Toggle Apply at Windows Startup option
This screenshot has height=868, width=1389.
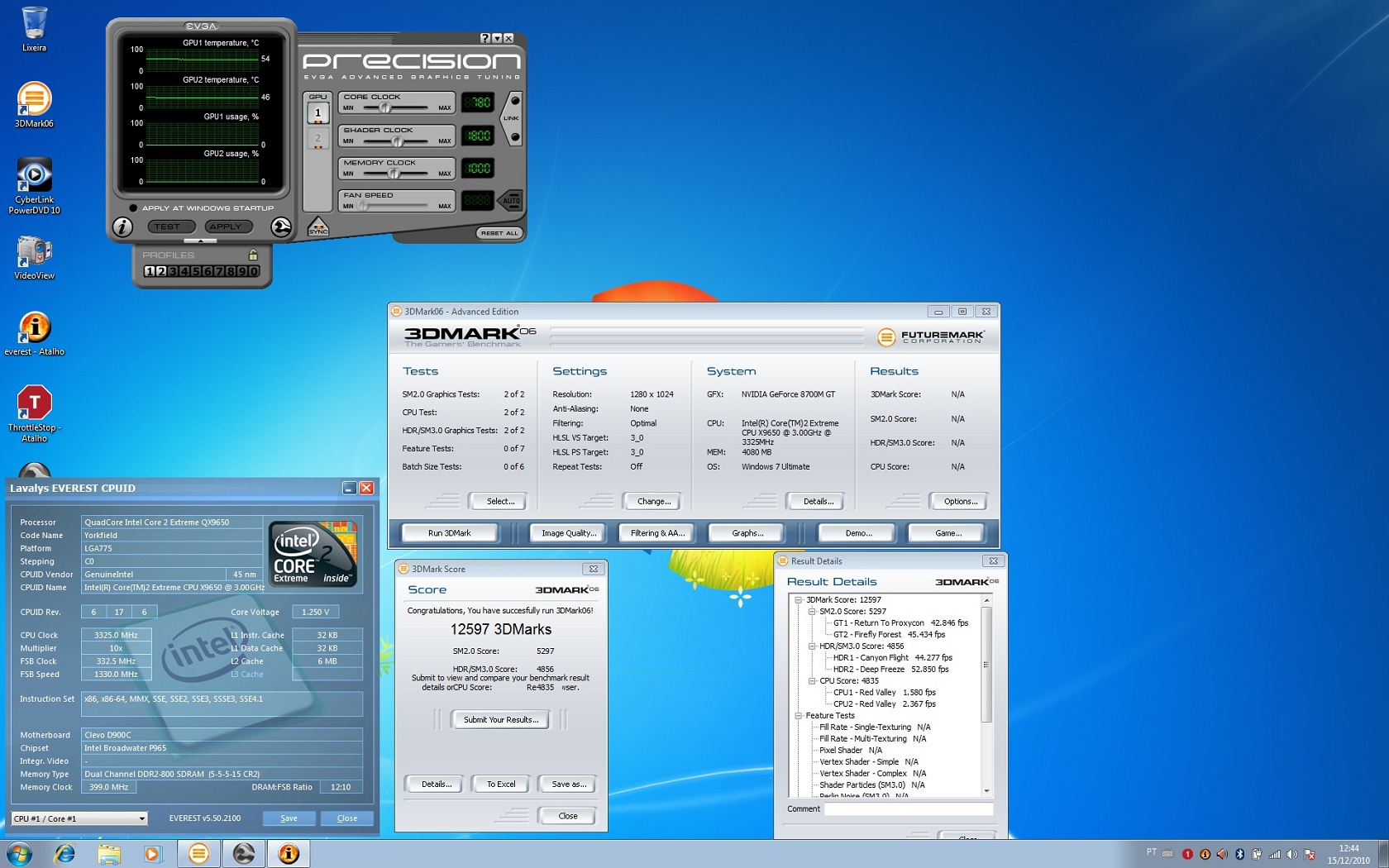[133, 207]
